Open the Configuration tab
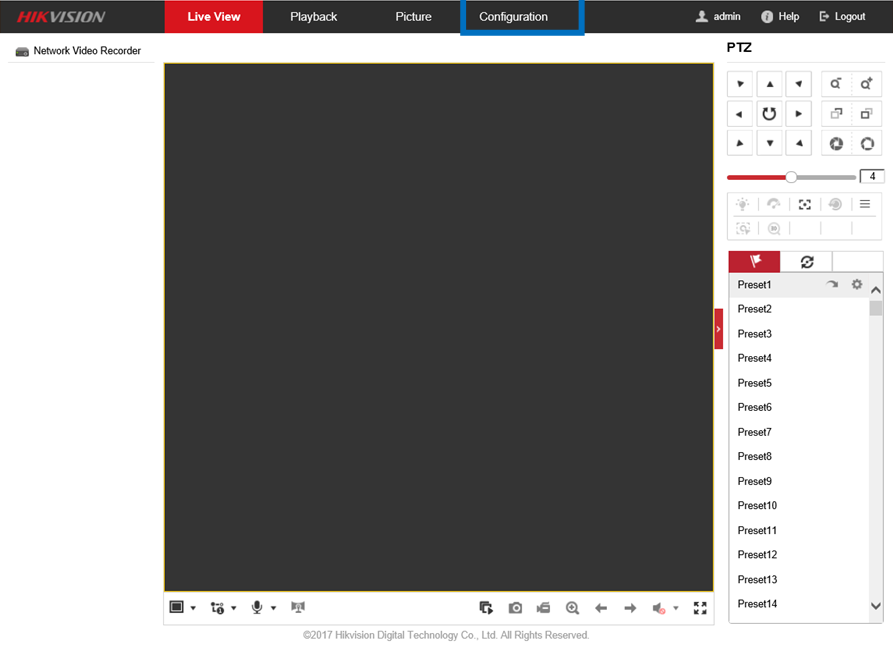 point(513,17)
